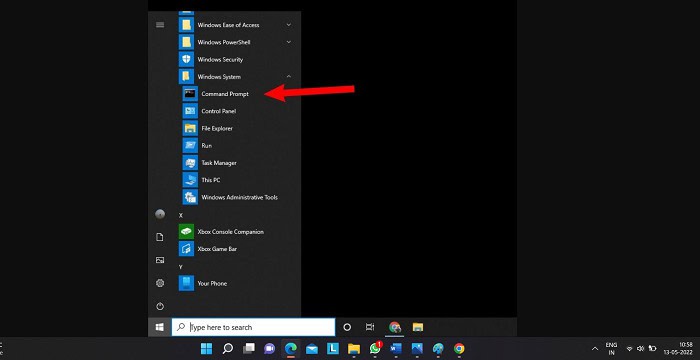Open Task View on inner taskbar
The height and width of the screenshot is (360, 700).
click(x=370, y=327)
